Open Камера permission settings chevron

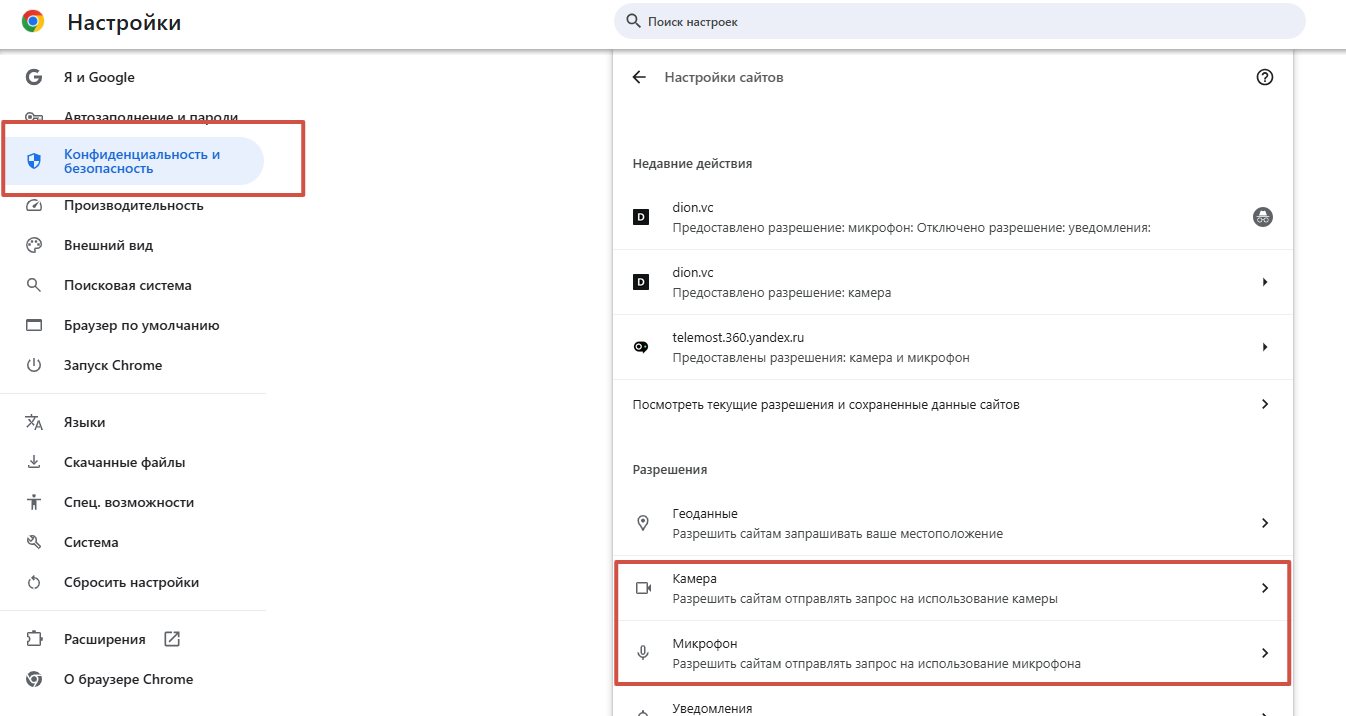click(x=1265, y=588)
